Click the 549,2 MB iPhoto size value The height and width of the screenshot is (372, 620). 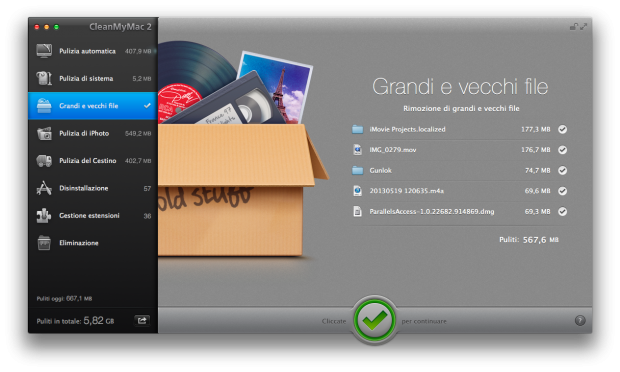(x=138, y=134)
